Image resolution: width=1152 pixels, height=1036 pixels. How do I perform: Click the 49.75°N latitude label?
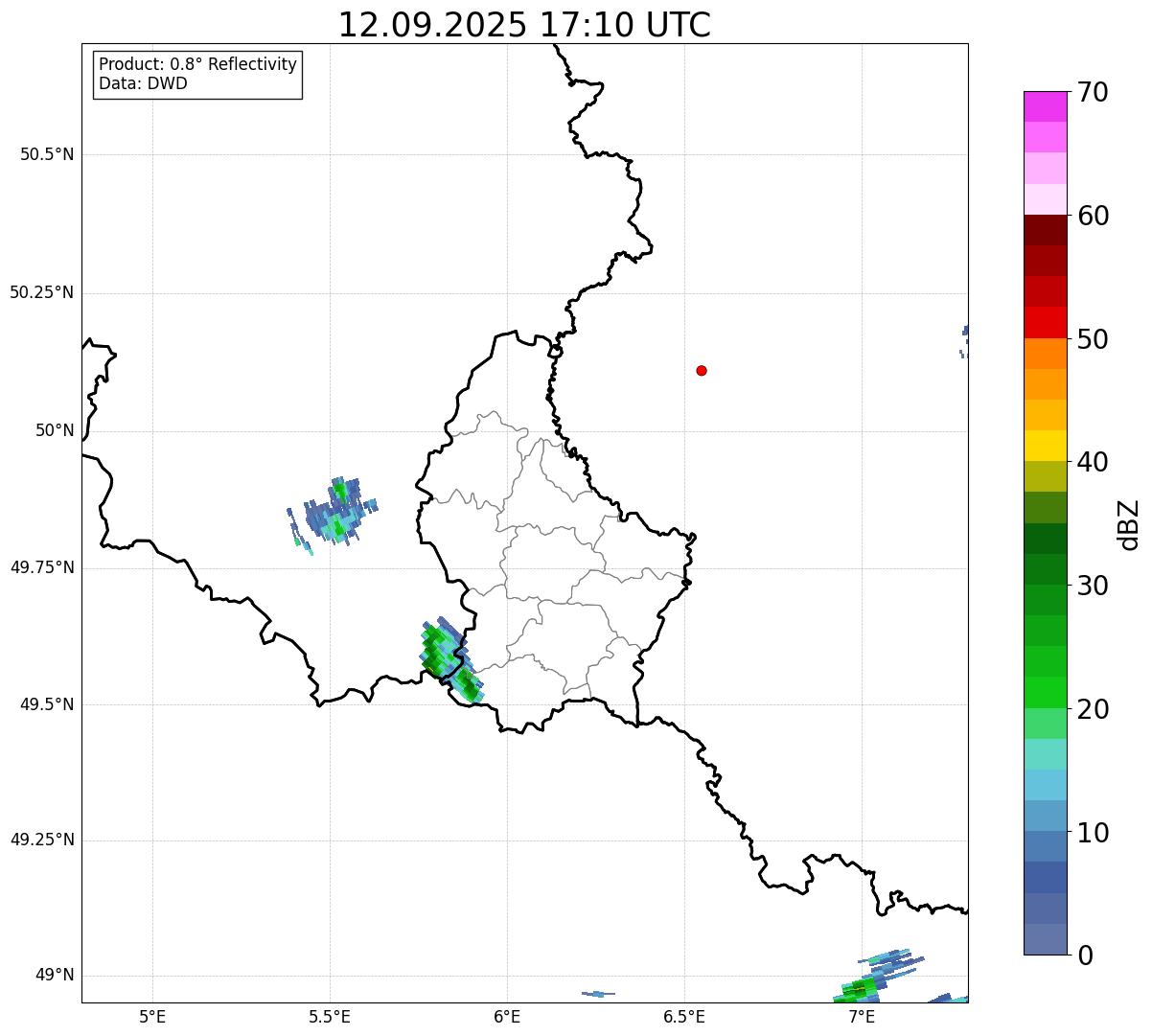tap(42, 567)
